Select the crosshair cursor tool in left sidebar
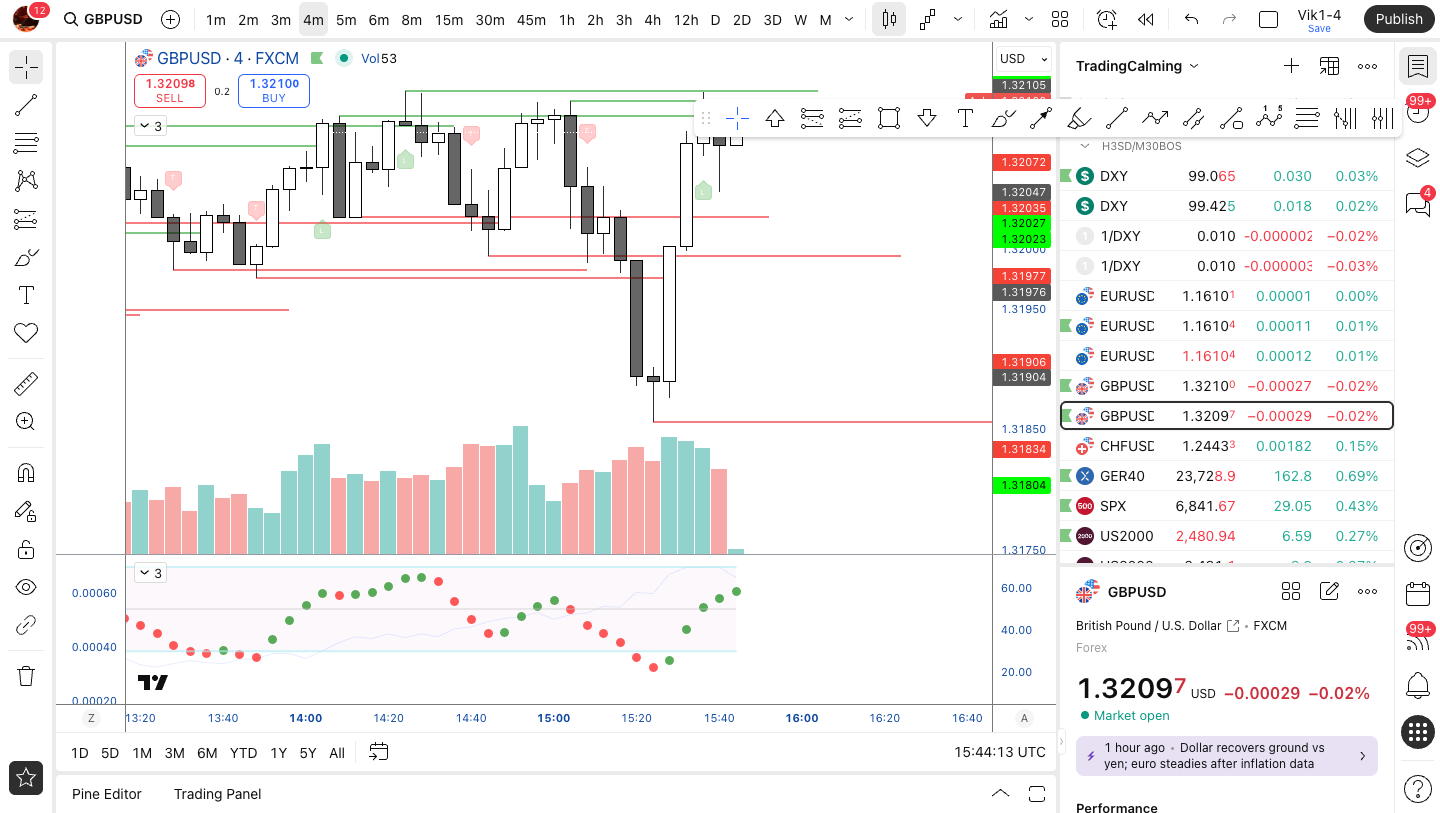The height and width of the screenshot is (813, 1440). coord(26,67)
